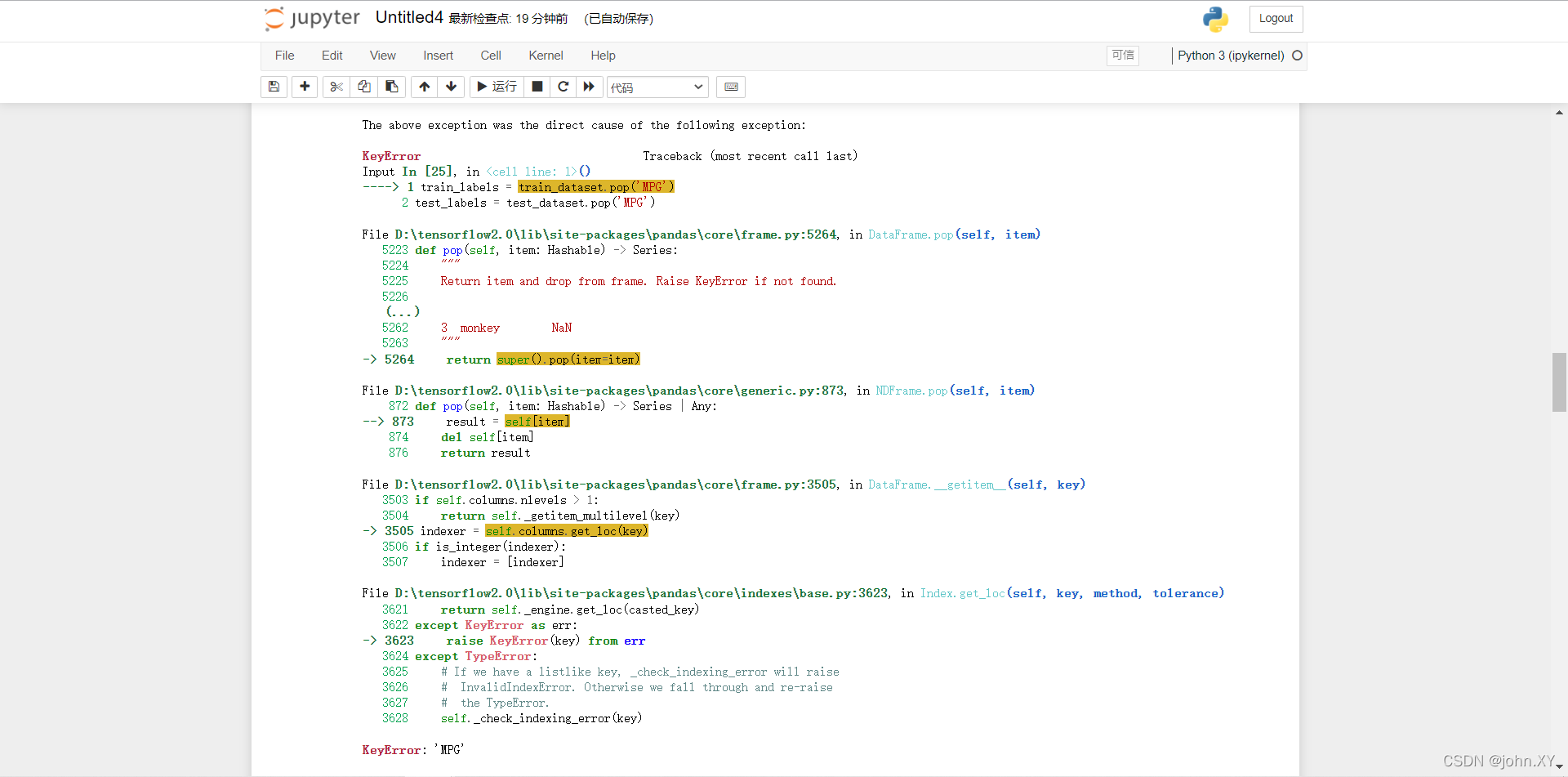This screenshot has height=777, width=1568.
Task: Open the View menu
Action: pyautogui.click(x=382, y=56)
